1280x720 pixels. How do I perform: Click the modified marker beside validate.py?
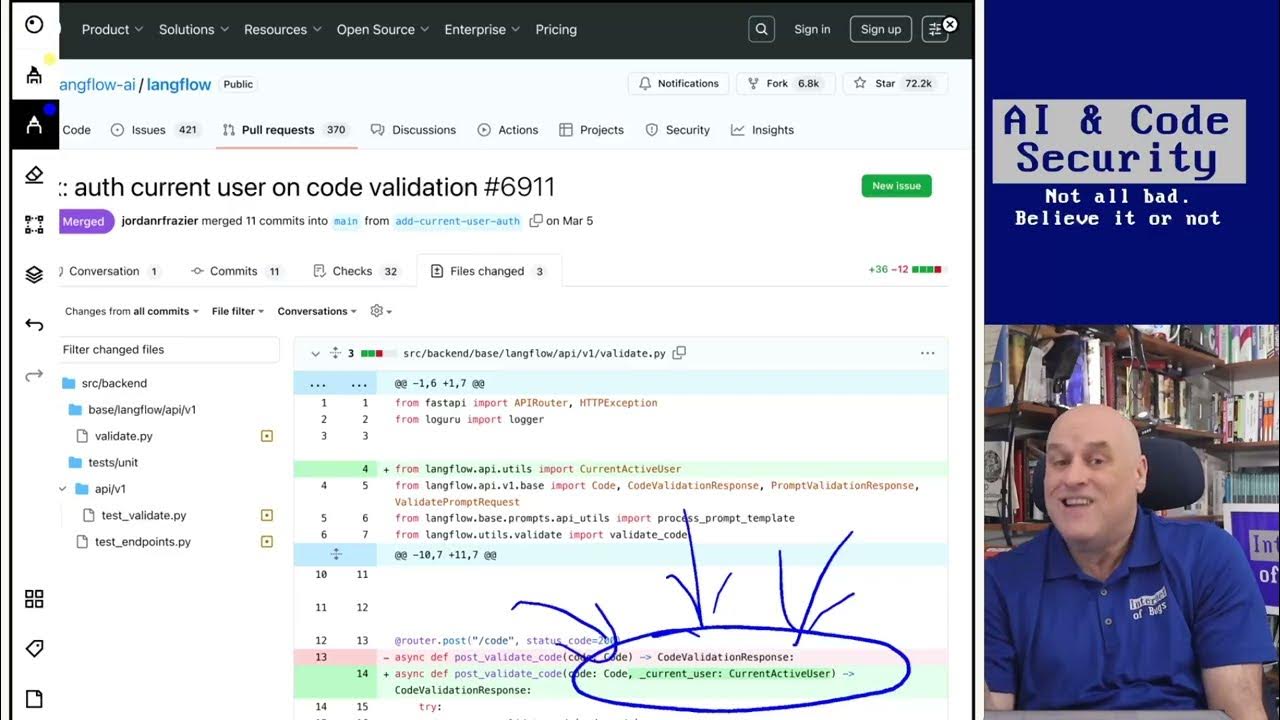click(x=267, y=436)
